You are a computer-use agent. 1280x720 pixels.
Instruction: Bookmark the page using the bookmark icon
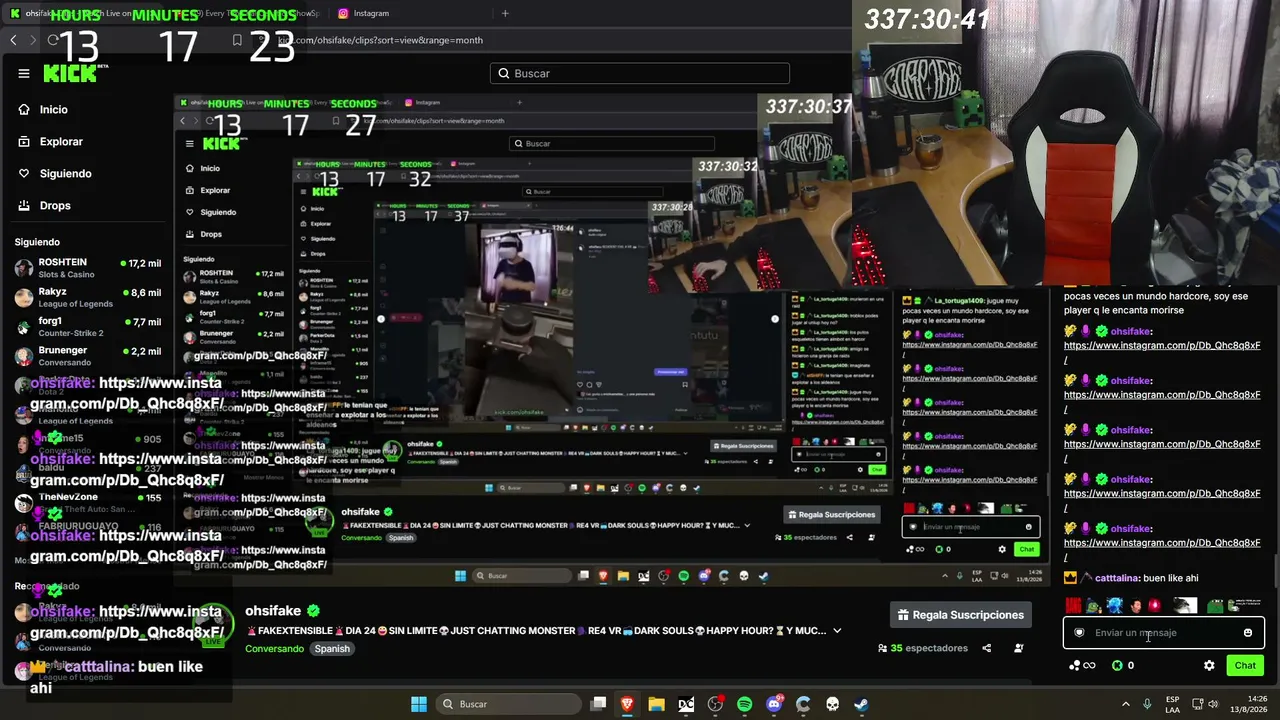point(237,40)
